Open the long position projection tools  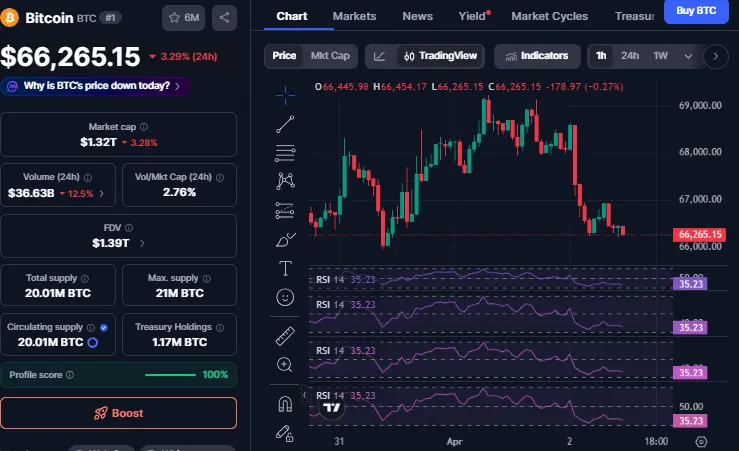[x=285, y=210]
